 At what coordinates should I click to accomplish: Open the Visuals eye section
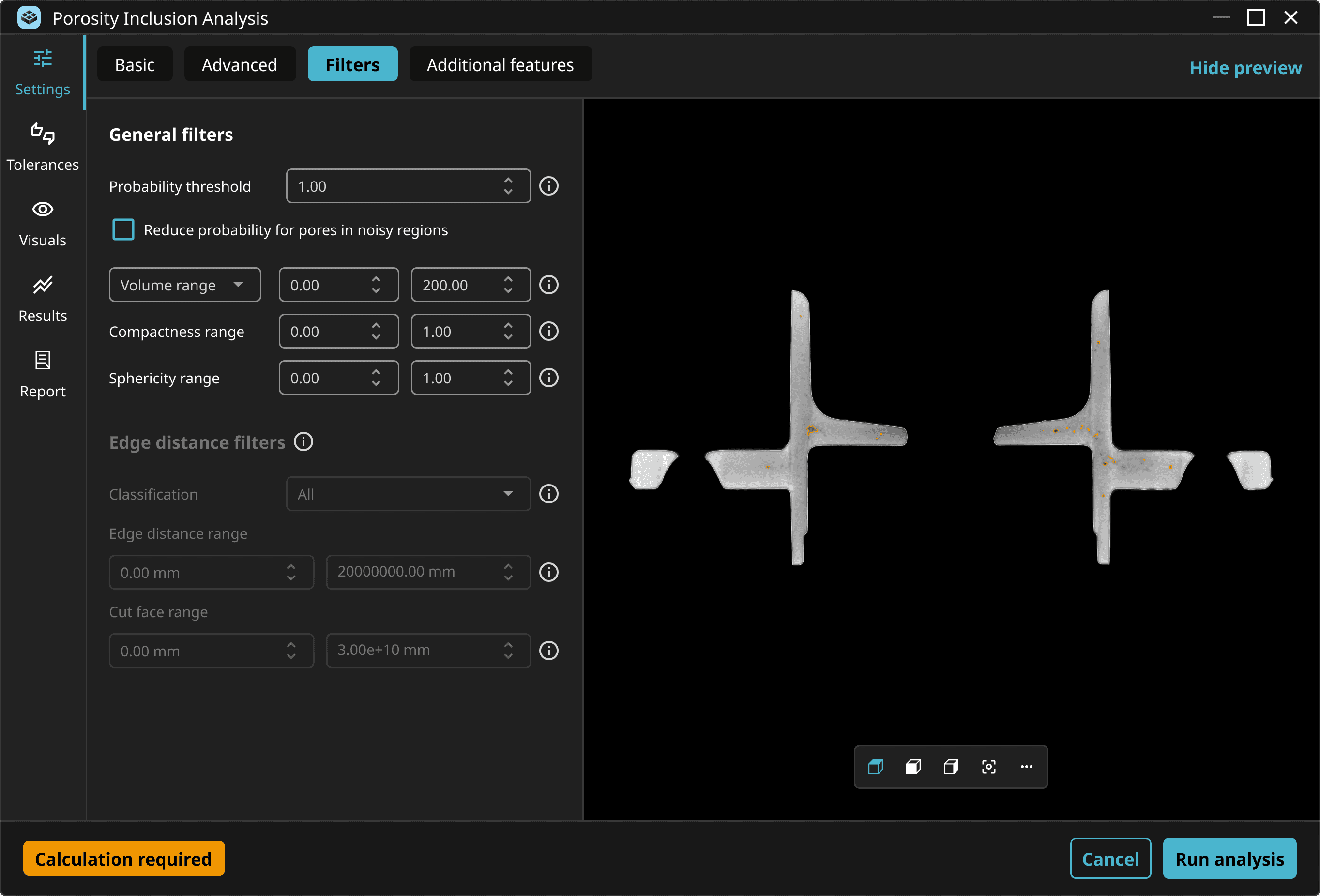pos(43,223)
